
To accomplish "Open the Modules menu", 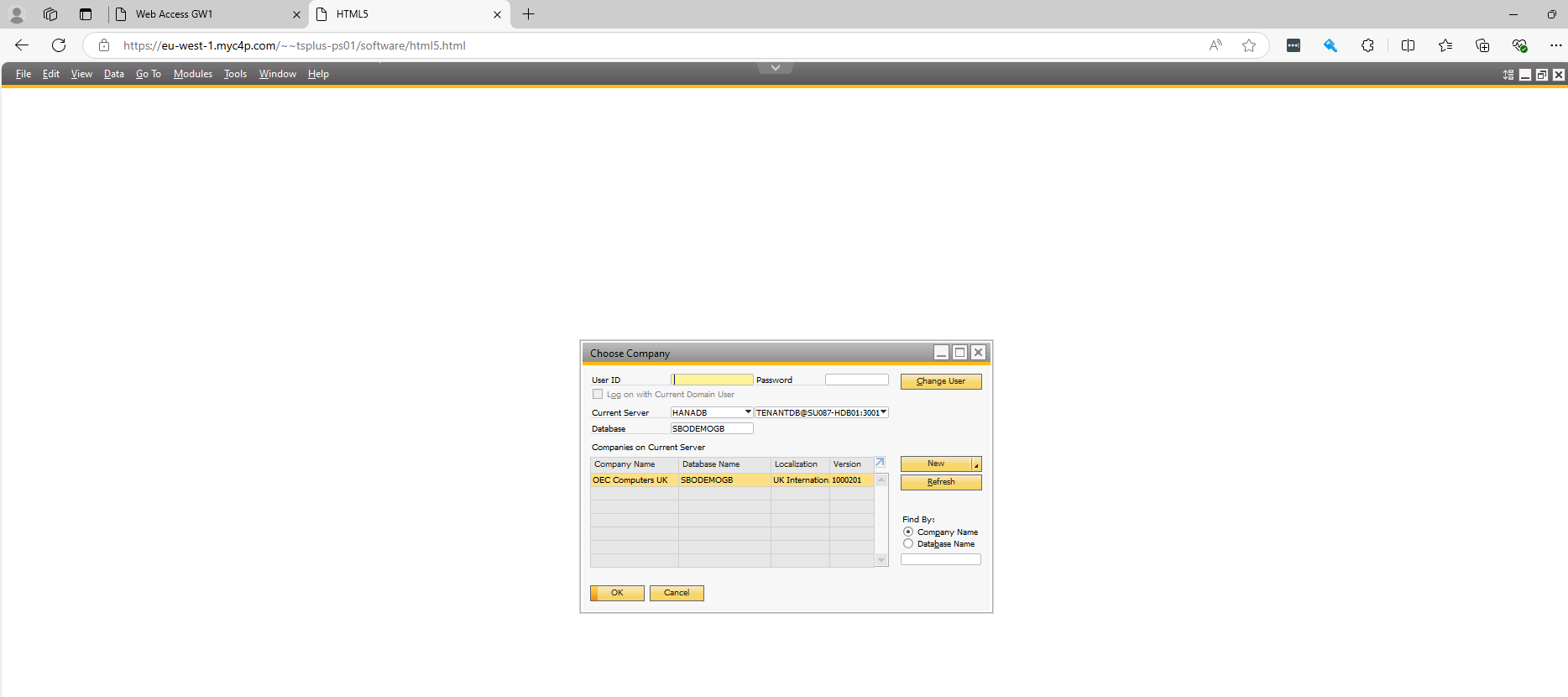I will [x=193, y=74].
